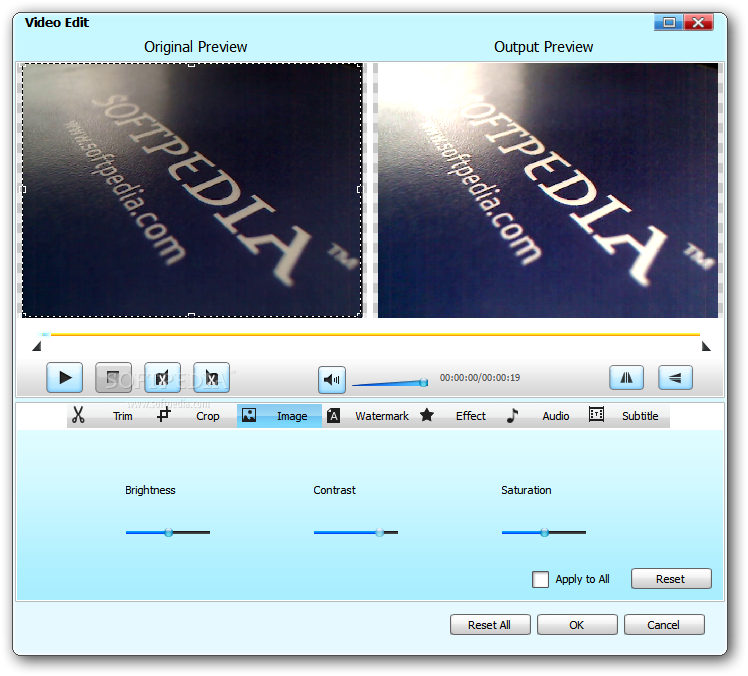Image resolution: width=748 pixels, height=676 pixels.
Task: Click the crop handle on top edge
Action: [x=191, y=65]
